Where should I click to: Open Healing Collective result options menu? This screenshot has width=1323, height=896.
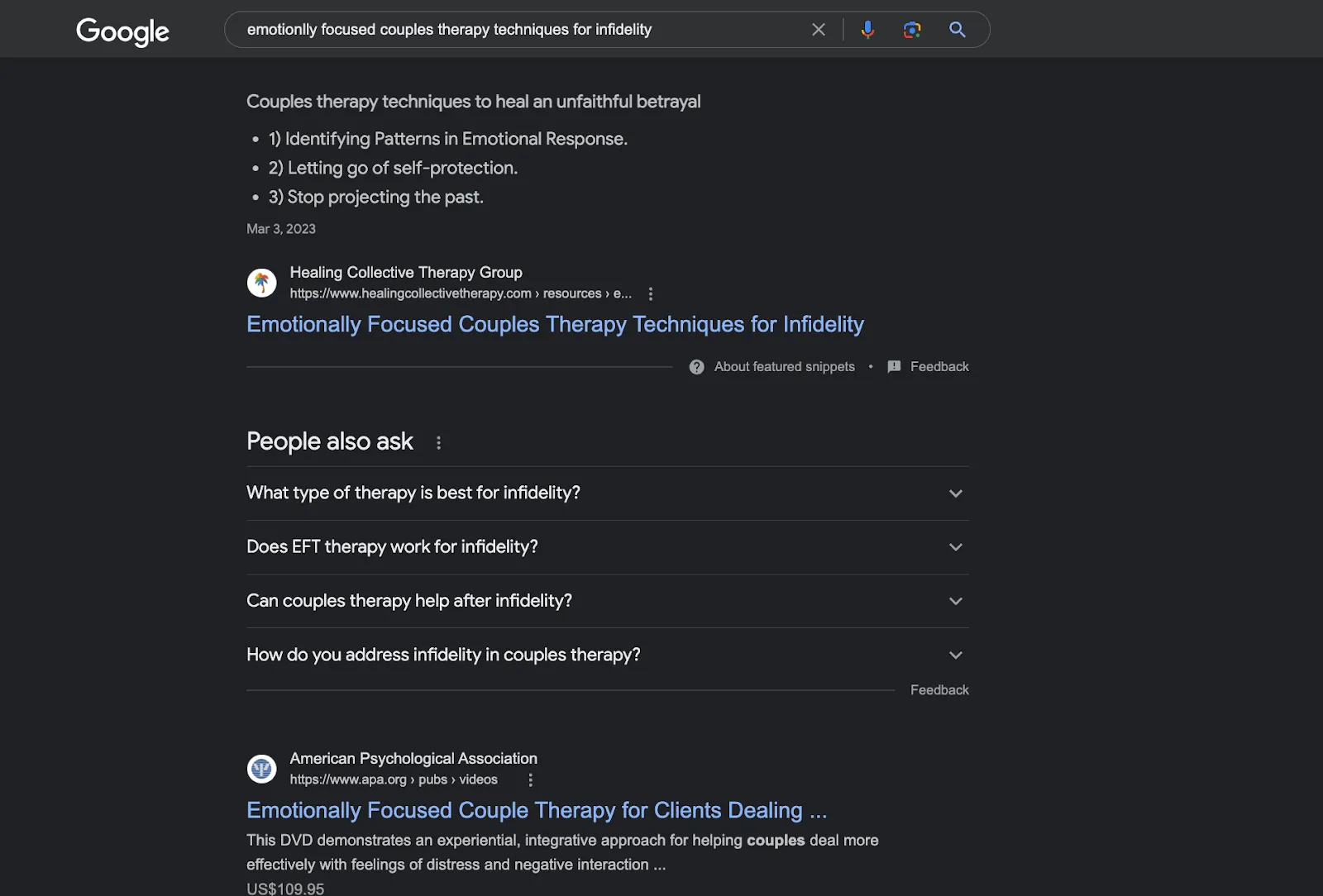(651, 293)
